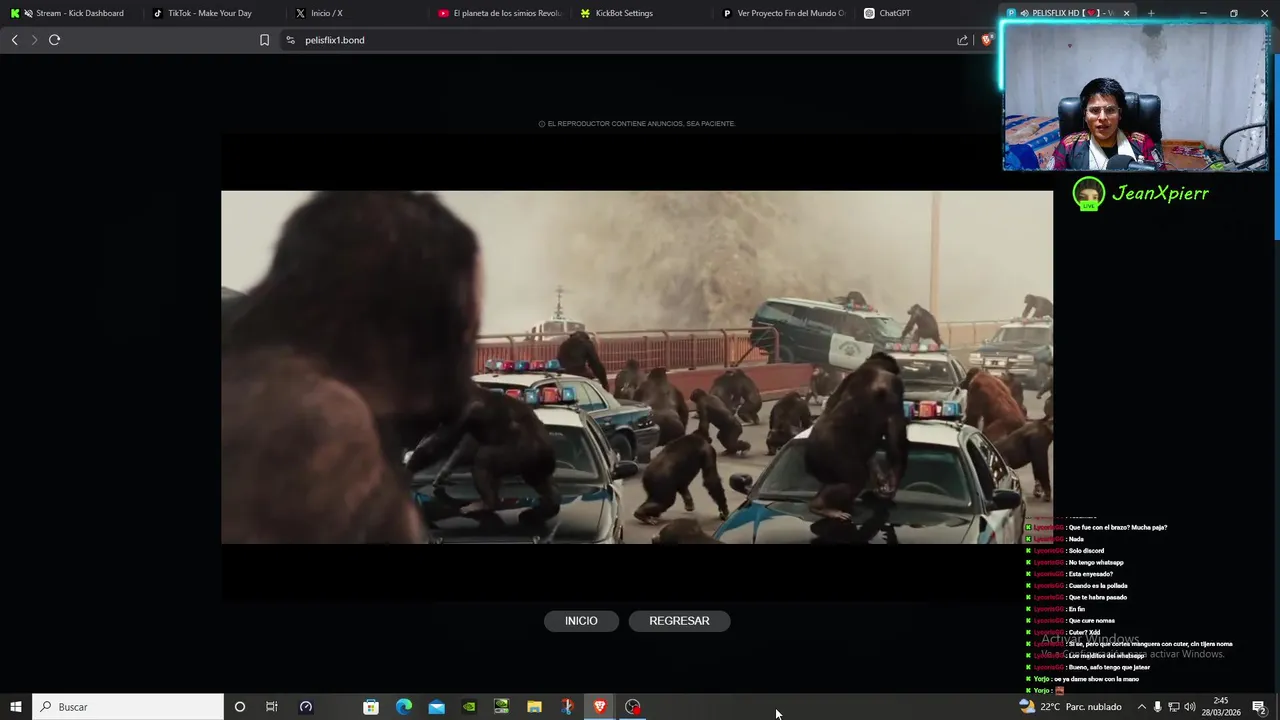The height and width of the screenshot is (720, 1280).
Task: Click the REGRESAR button below player
Action: (679, 621)
